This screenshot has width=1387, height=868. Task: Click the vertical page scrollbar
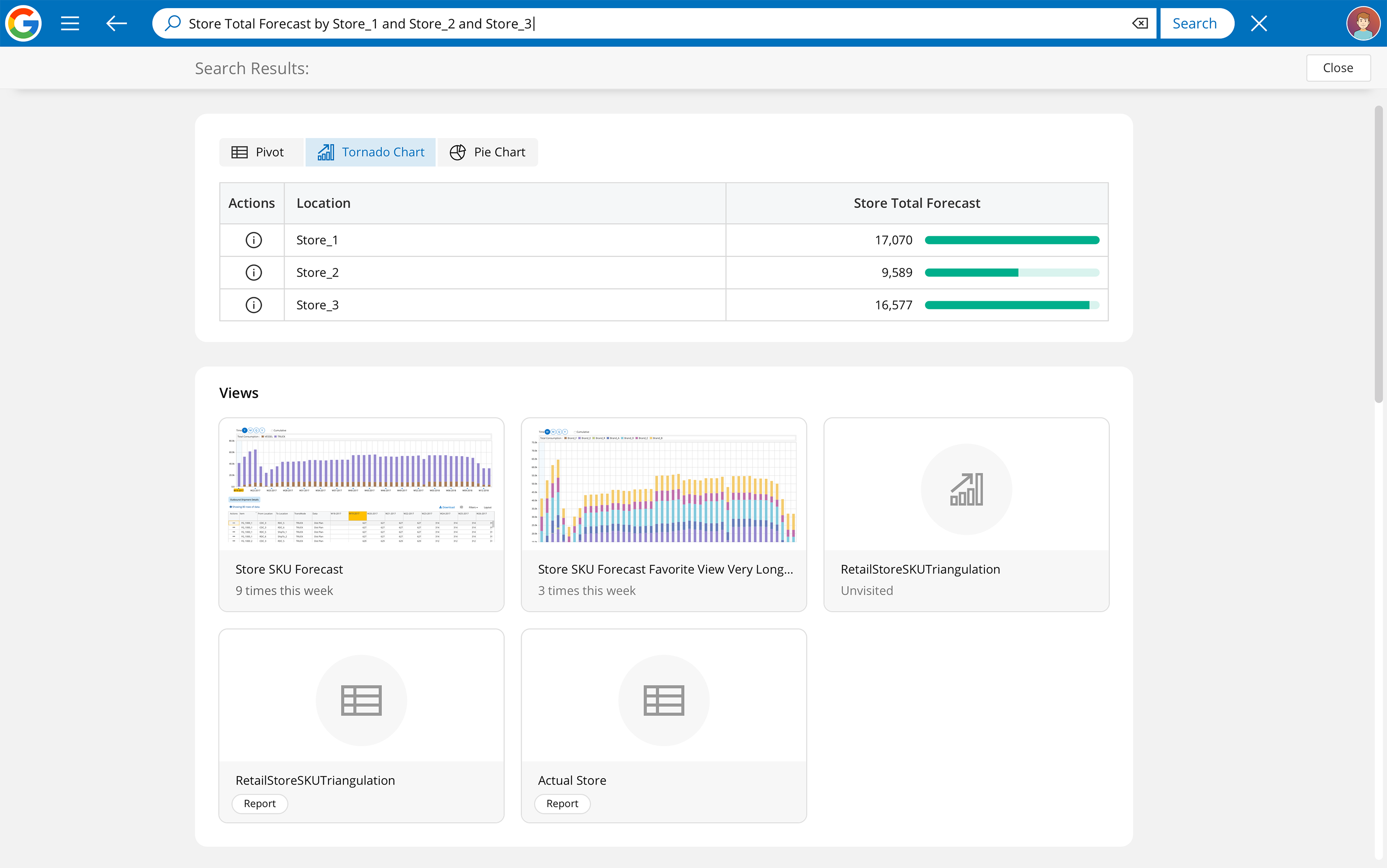tap(1379, 254)
